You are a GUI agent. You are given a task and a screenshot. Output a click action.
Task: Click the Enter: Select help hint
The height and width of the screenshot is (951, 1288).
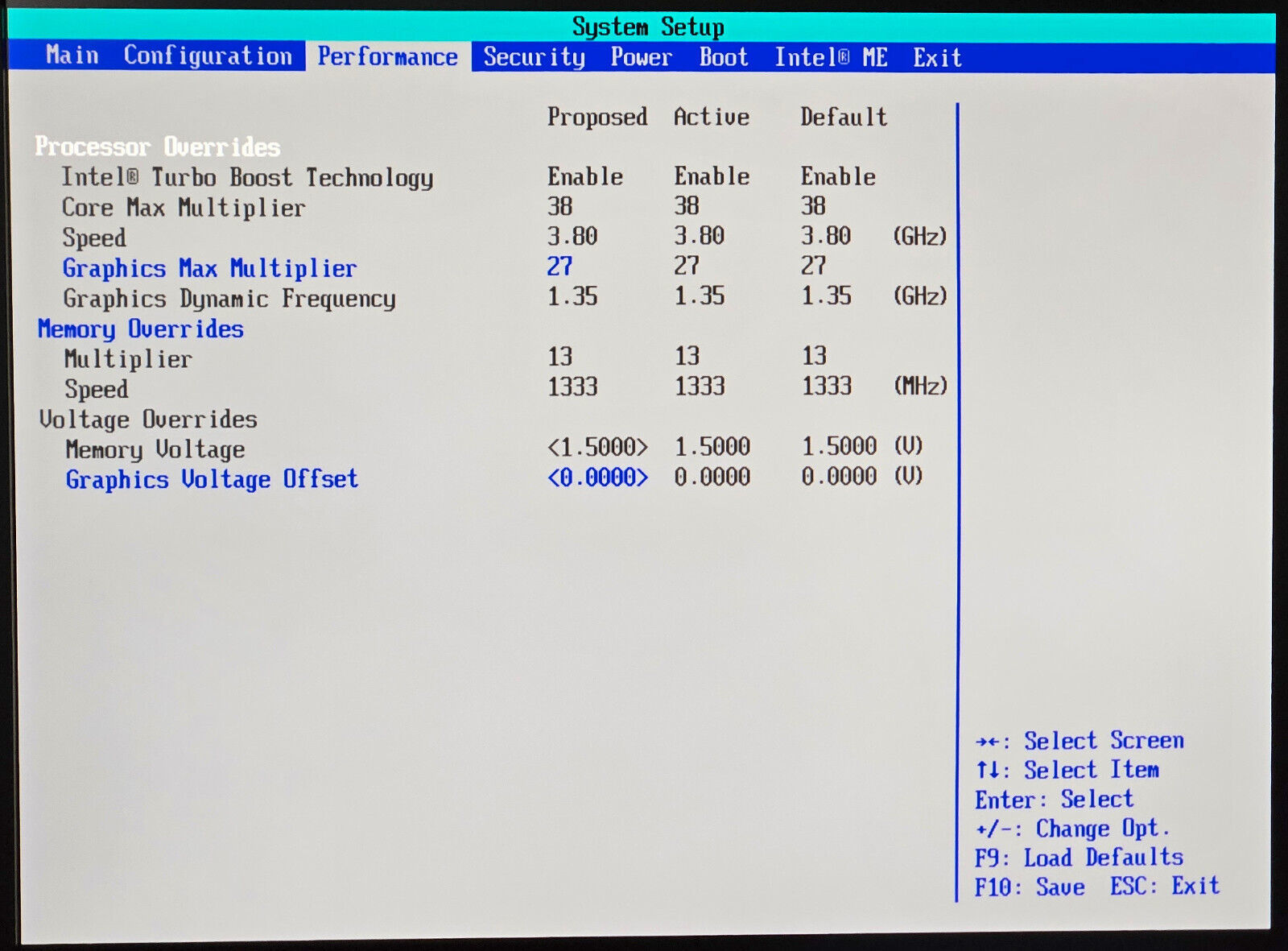[x=1055, y=800]
